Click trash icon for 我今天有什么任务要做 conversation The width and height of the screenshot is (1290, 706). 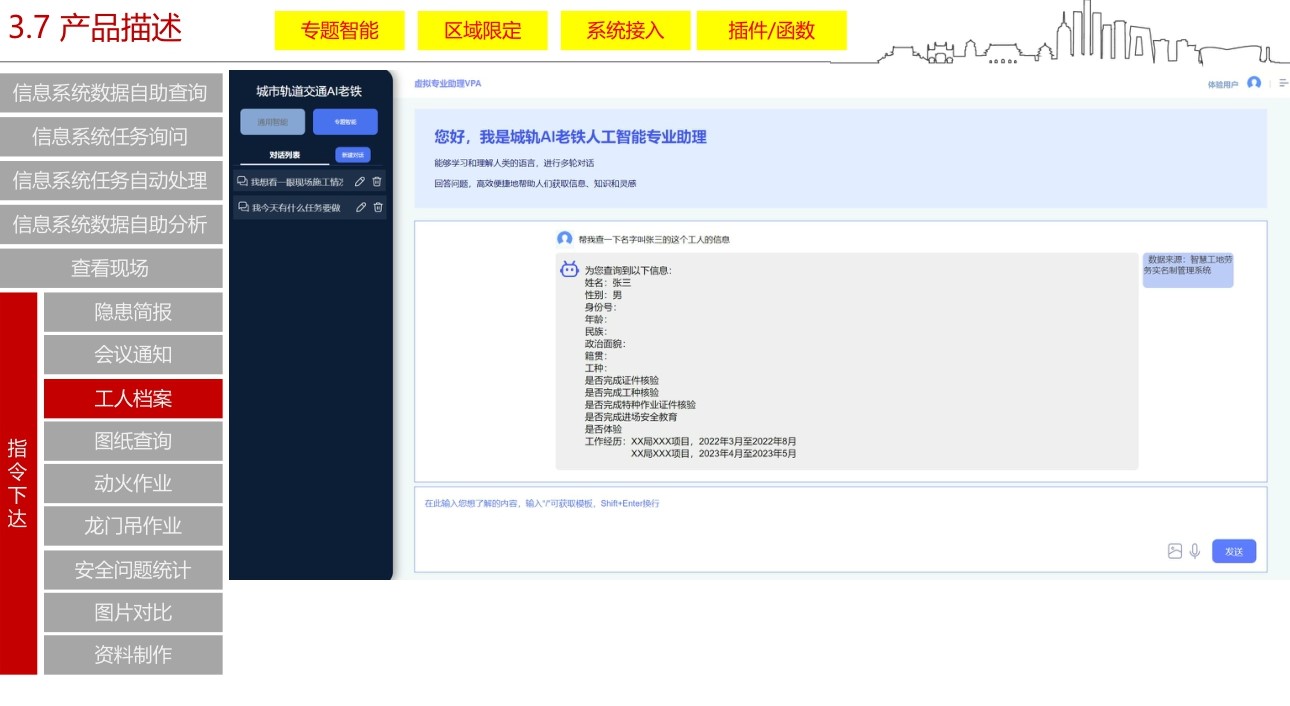pyautogui.click(x=378, y=207)
